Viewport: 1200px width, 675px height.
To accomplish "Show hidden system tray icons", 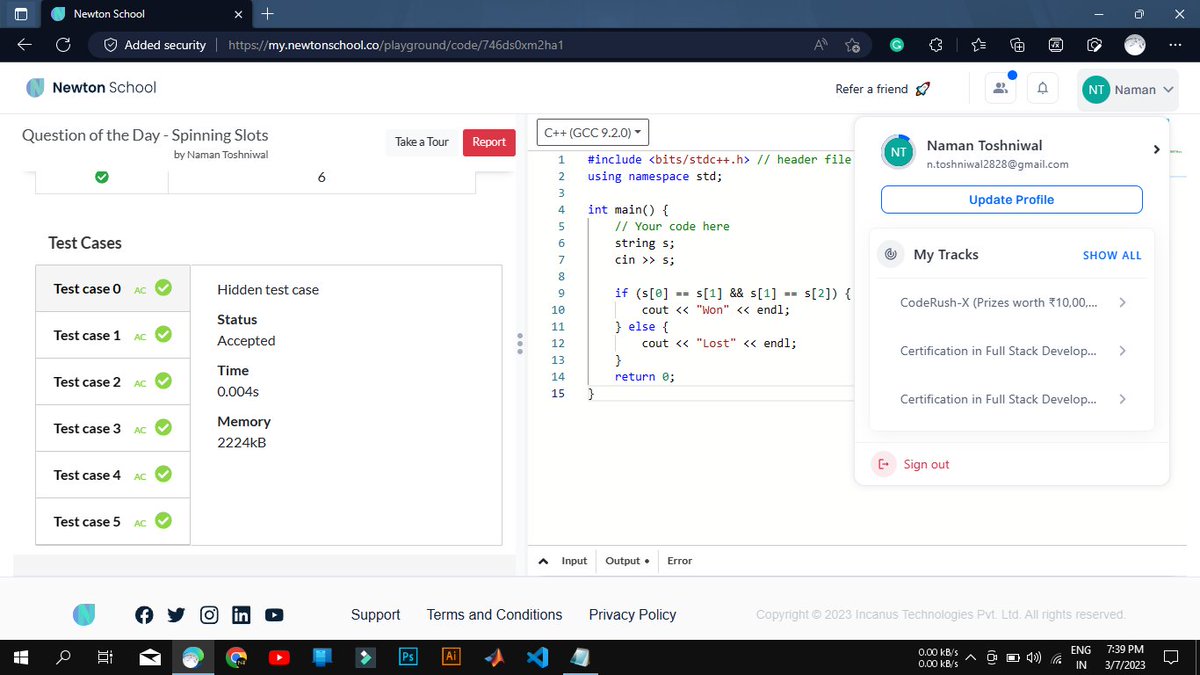I will (970, 657).
